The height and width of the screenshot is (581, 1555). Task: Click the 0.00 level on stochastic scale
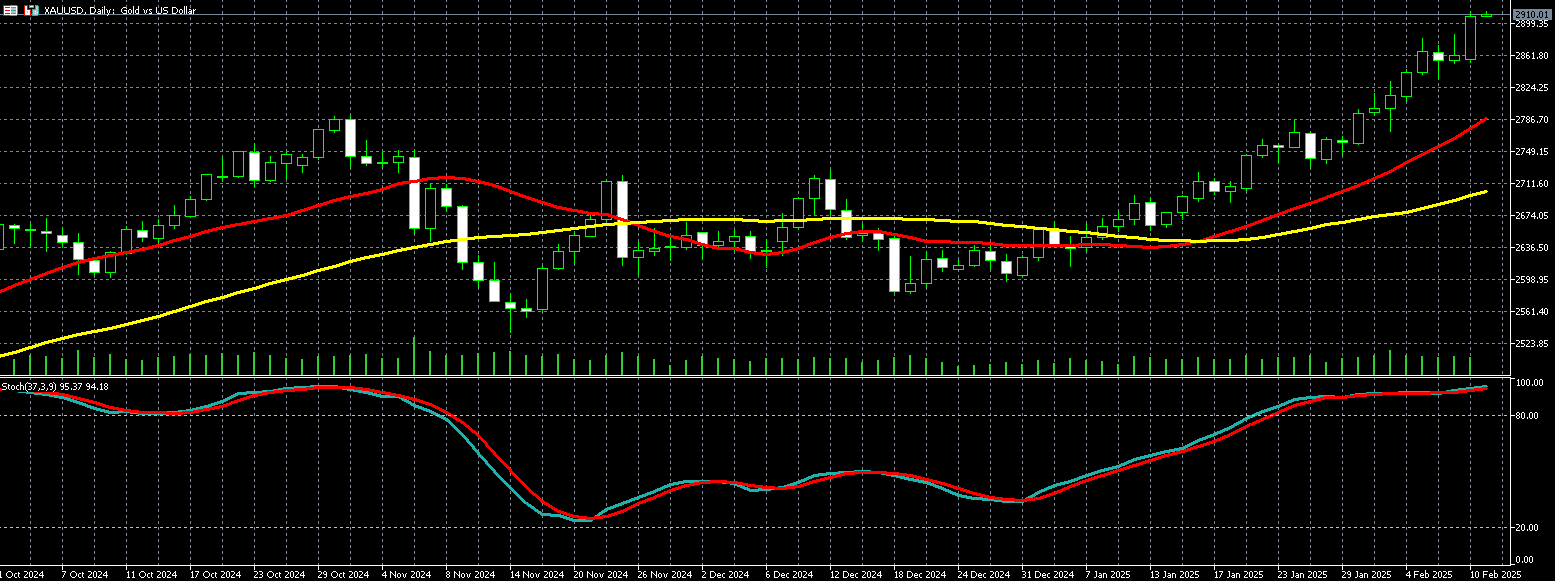tap(1526, 560)
